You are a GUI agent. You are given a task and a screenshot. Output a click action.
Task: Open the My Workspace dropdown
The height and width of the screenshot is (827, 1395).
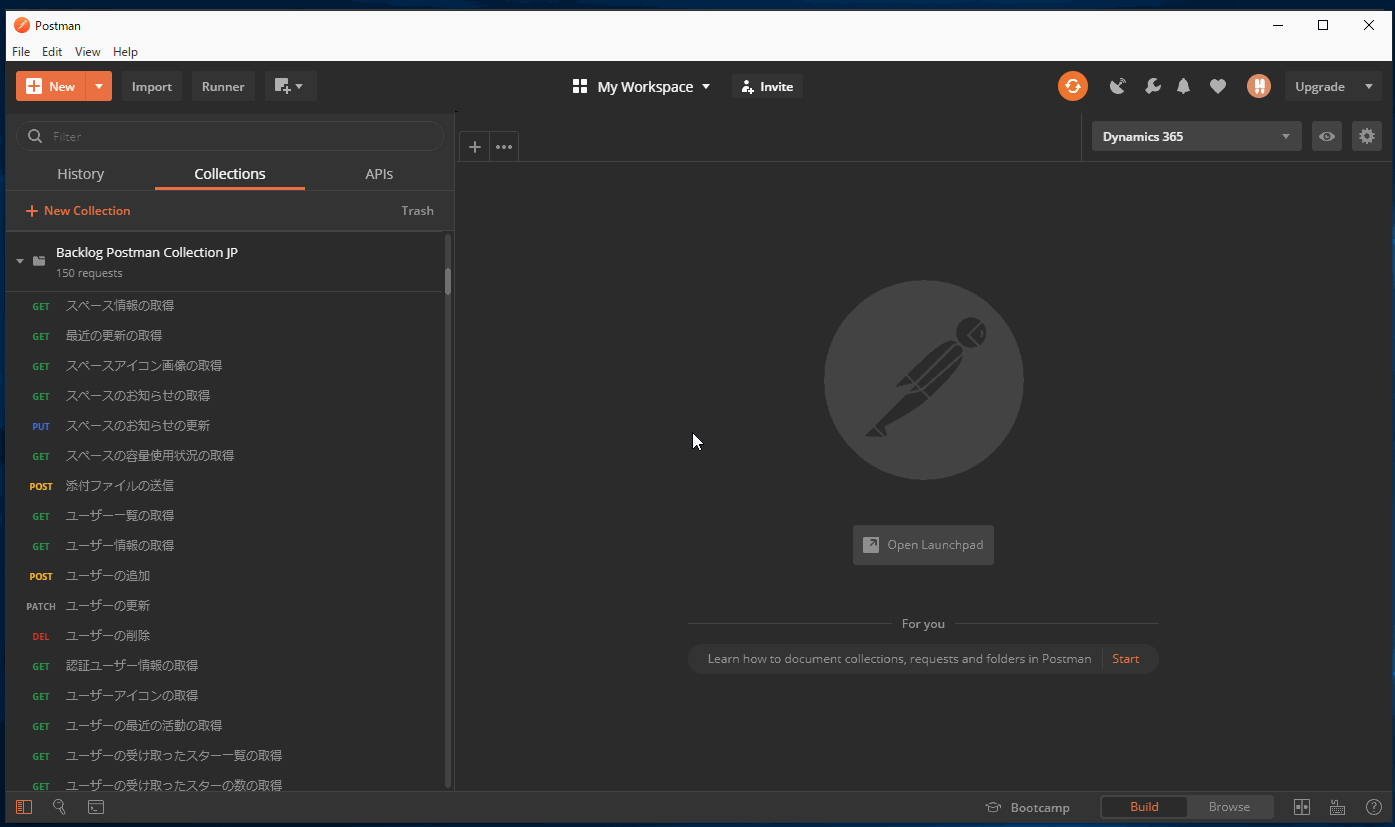[x=641, y=87]
